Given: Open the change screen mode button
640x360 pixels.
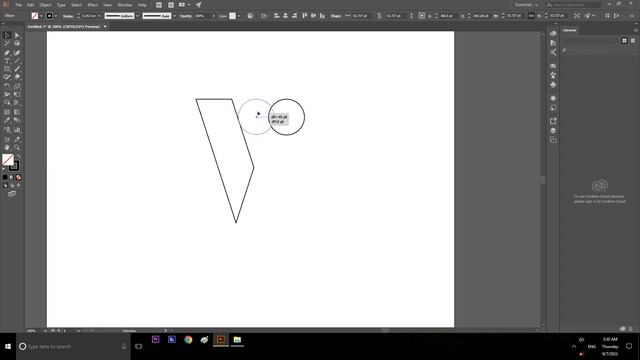Looking at the screenshot, I should 12,194.
